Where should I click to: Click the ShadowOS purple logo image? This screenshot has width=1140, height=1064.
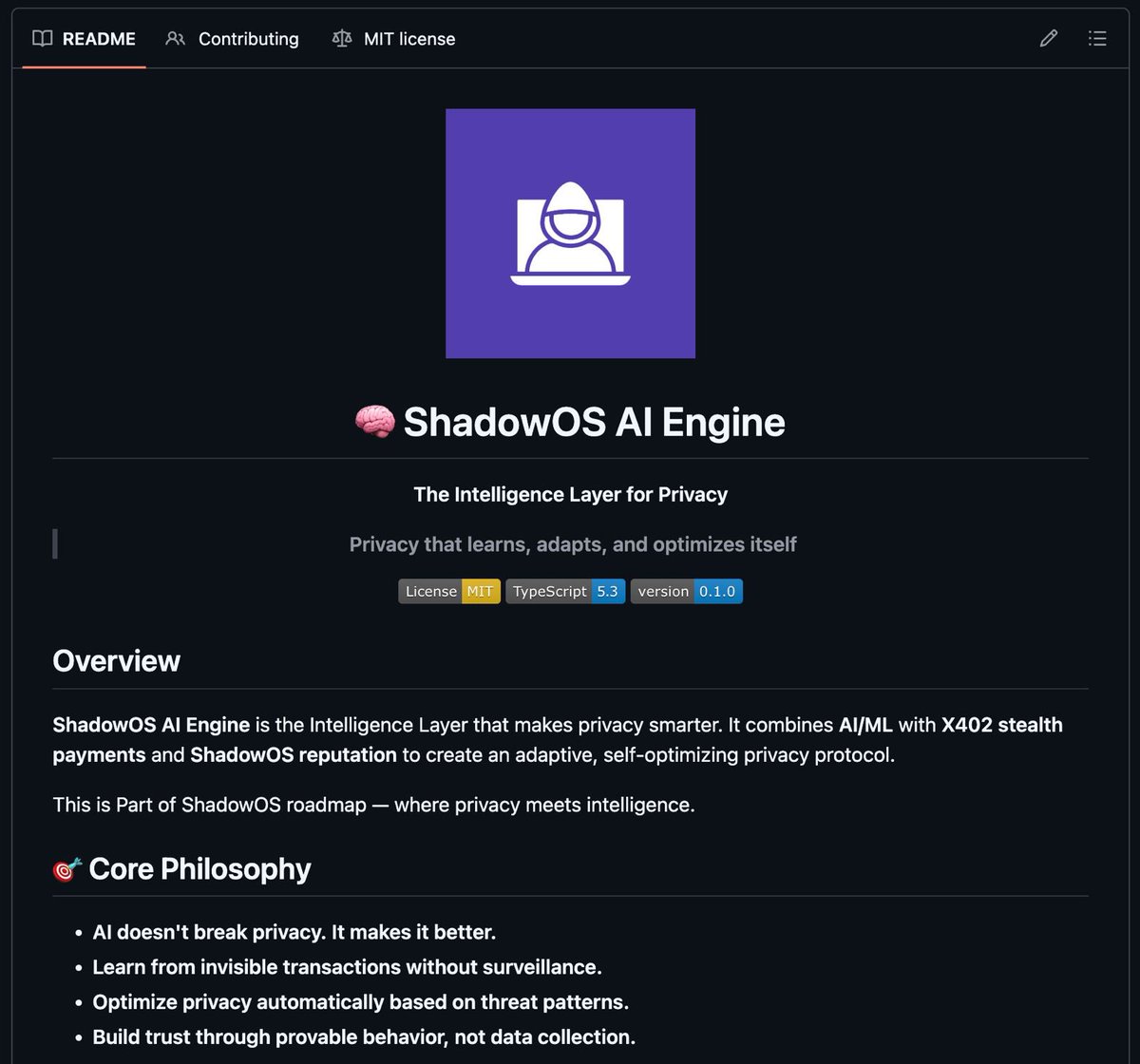[x=569, y=234]
